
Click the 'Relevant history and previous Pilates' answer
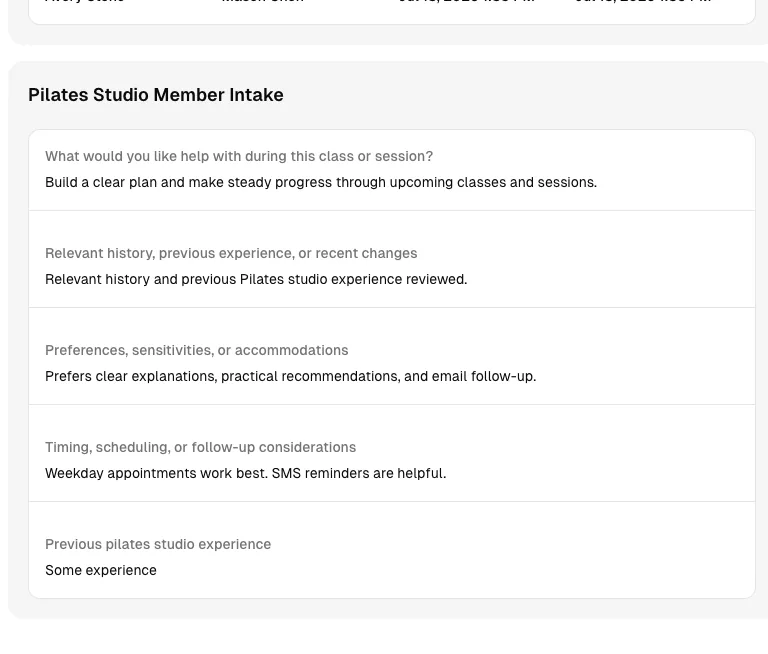pyautogui.click(x=256, y=279)
